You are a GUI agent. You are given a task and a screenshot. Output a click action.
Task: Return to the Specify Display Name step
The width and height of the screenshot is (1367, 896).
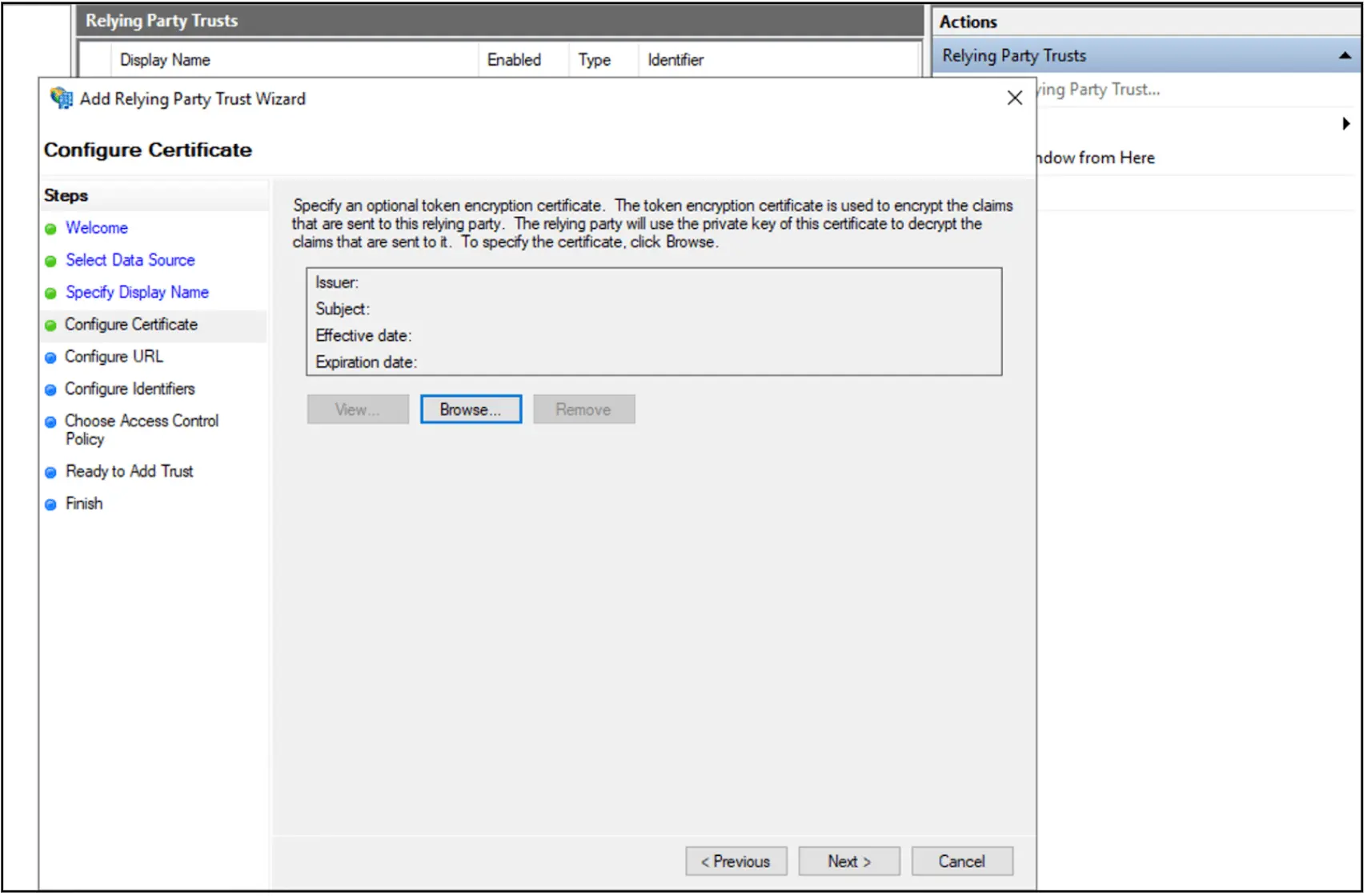point(137,292)
